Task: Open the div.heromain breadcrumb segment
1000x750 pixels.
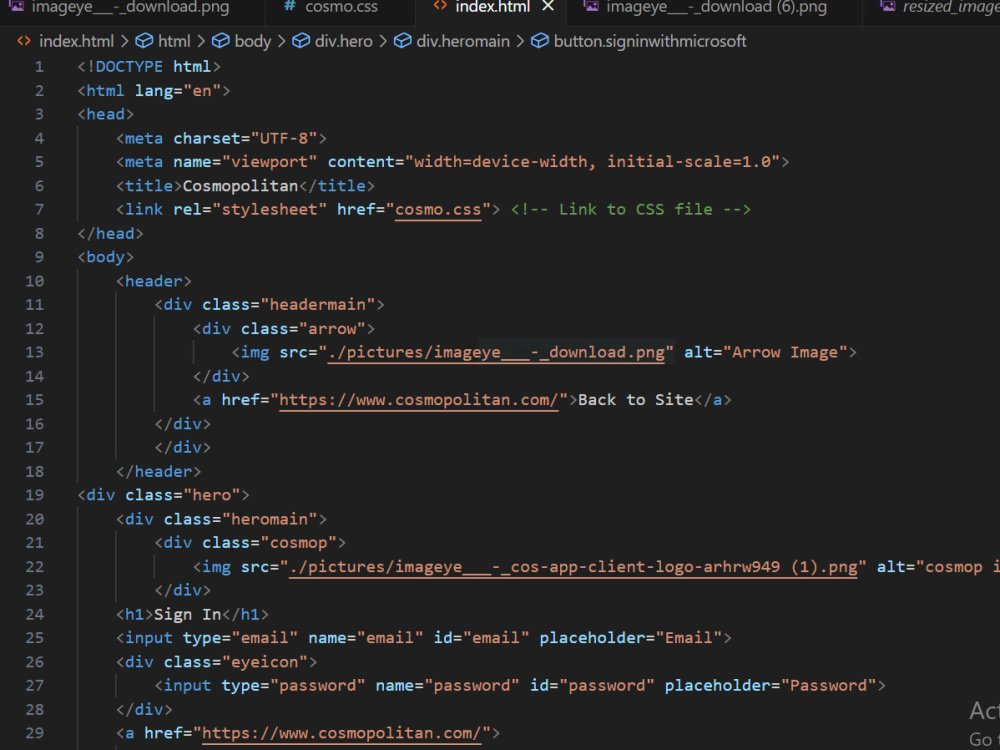Action: pos(463,41)
